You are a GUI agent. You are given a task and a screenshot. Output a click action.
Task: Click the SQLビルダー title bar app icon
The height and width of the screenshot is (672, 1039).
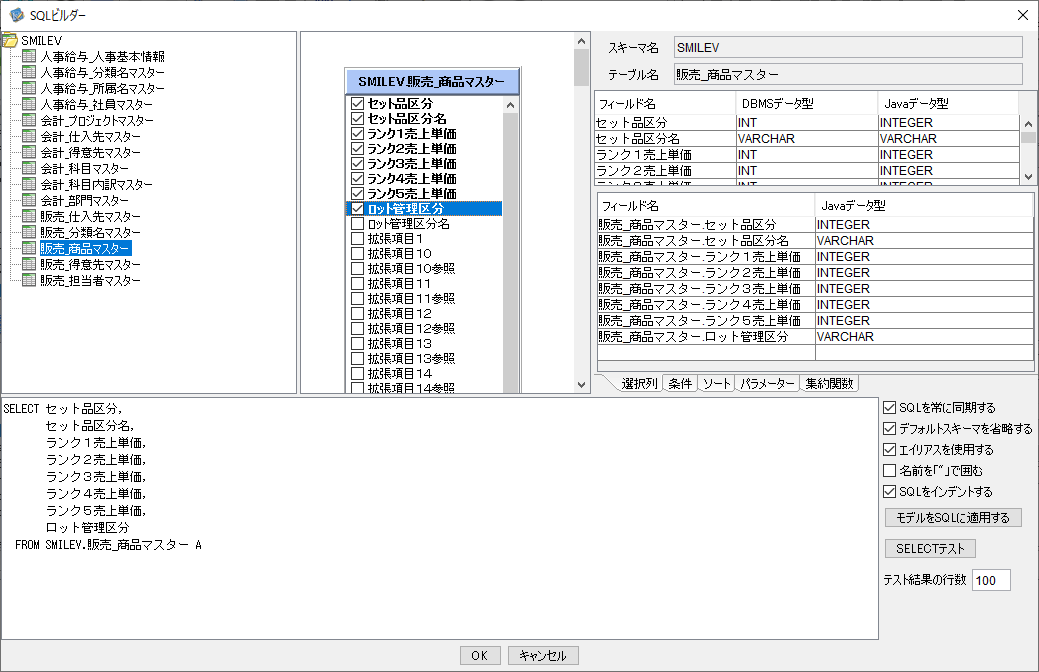tap(17, 15)
